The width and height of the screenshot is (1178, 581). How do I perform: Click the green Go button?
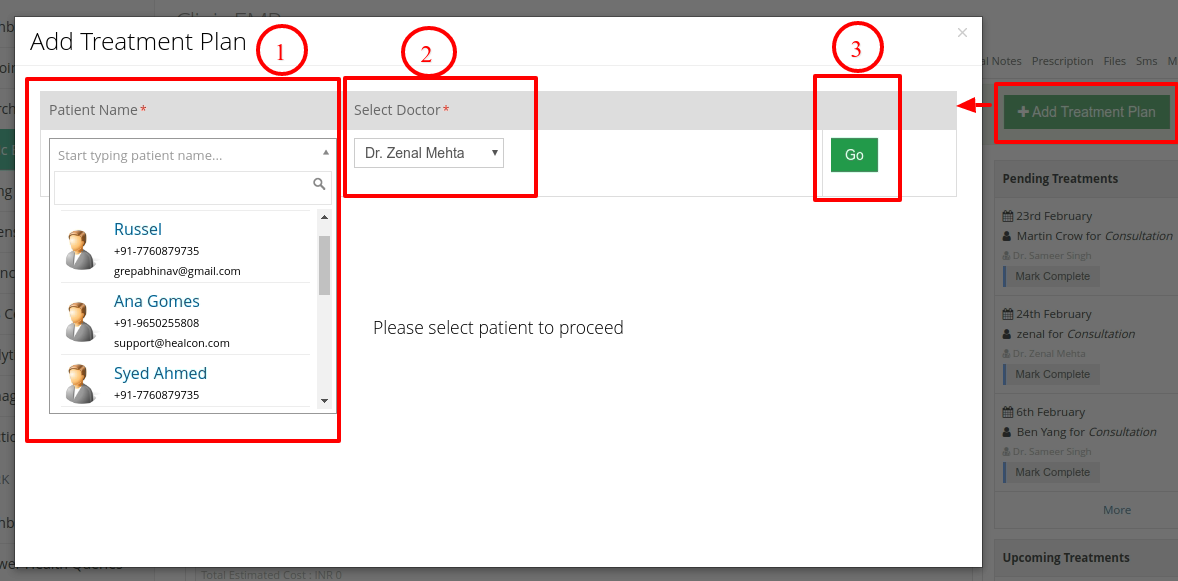(x=854, y=155)
